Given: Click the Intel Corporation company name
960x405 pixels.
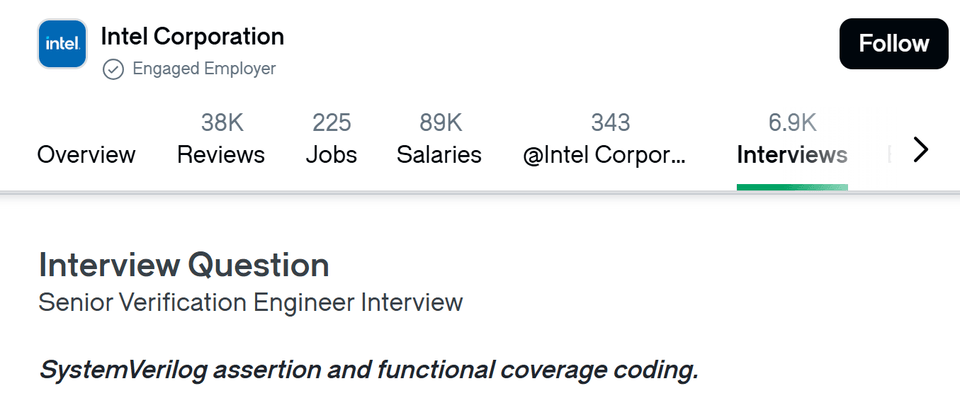Looking at the screenshot, I should [x=192, y=37].
